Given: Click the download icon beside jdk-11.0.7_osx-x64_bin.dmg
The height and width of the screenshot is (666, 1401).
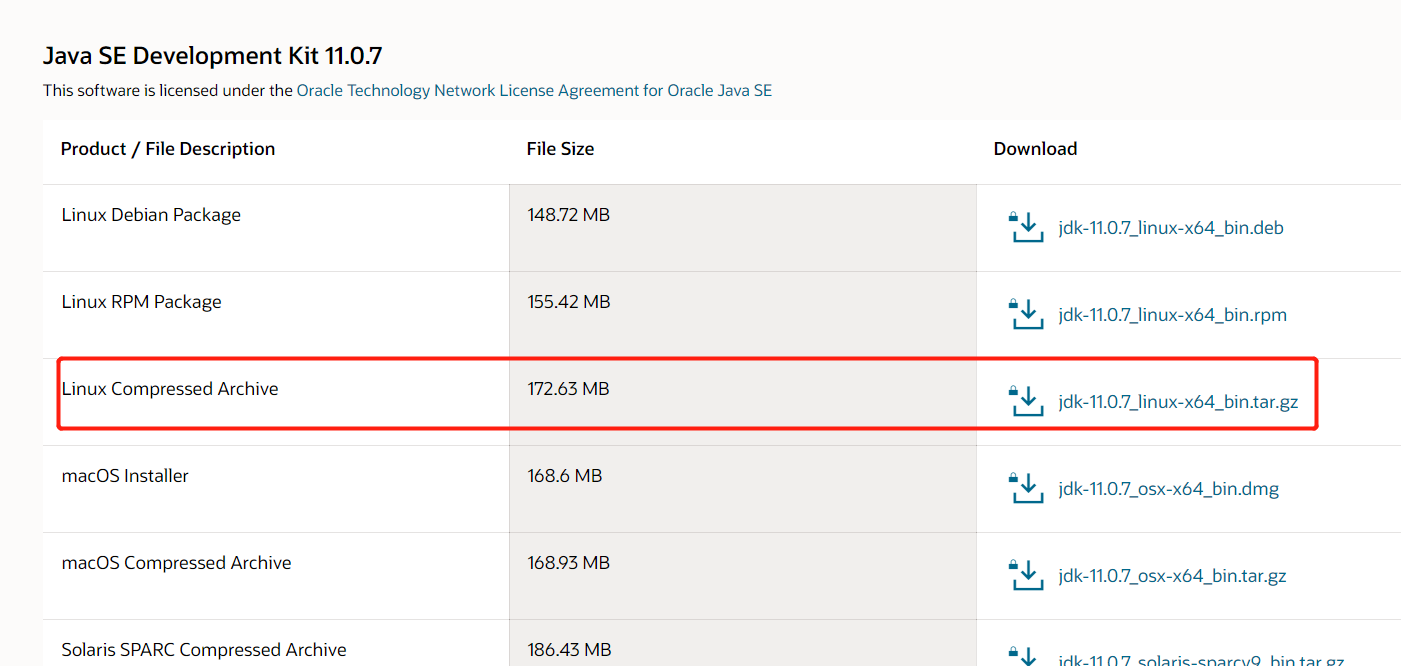Looking at the screenshot, I should tap(1026, 489).
